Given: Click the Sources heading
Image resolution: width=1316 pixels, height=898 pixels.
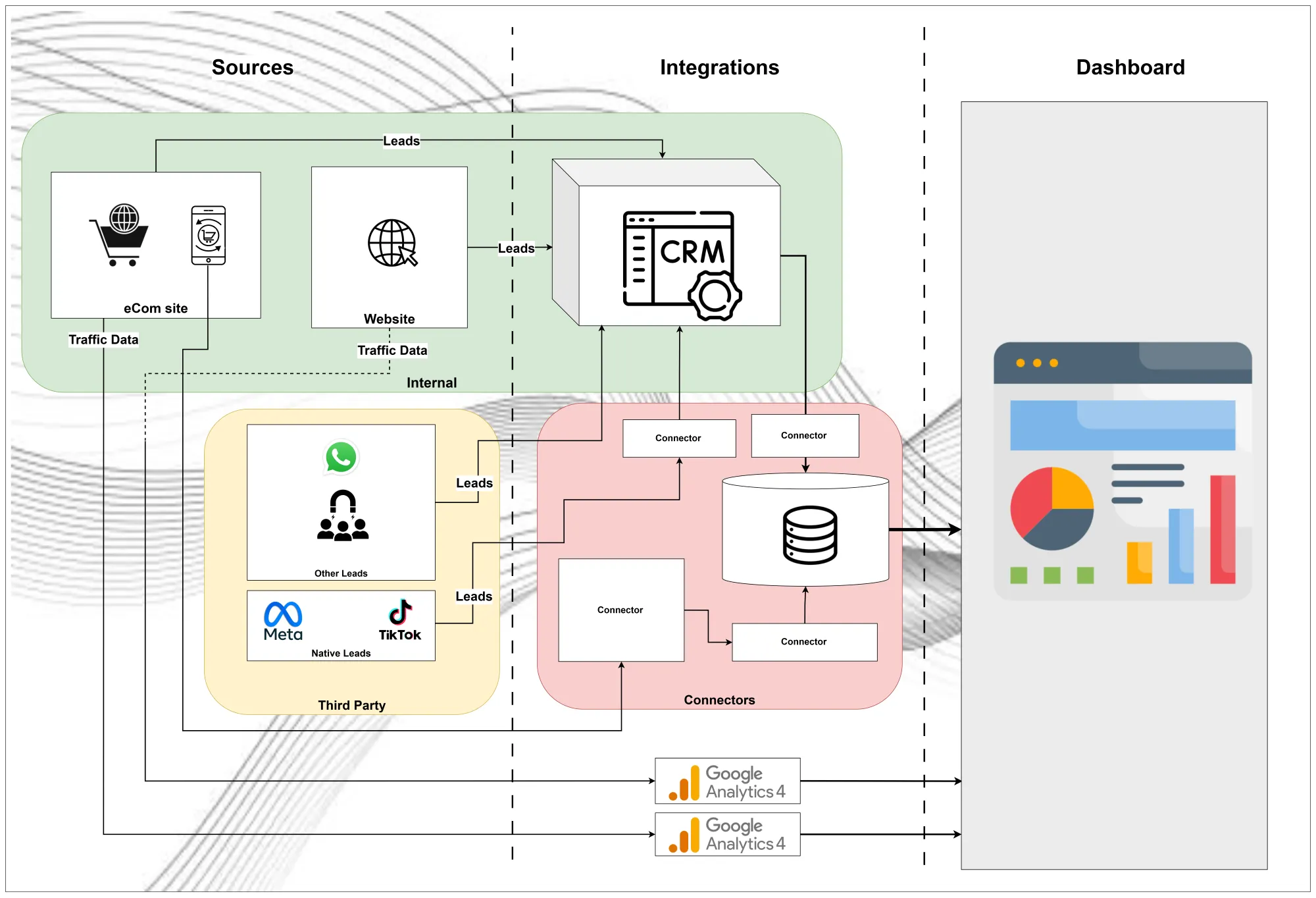Looking at the screenshot, I should click(x=252, y=67).
